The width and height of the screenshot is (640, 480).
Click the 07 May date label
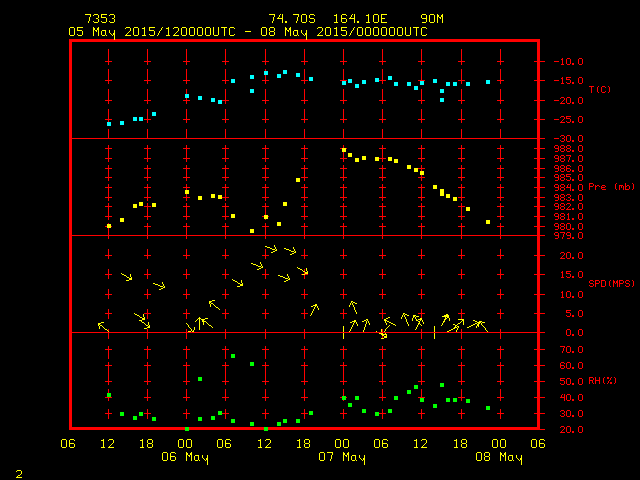pyautogui.click(x=342, y=457)
